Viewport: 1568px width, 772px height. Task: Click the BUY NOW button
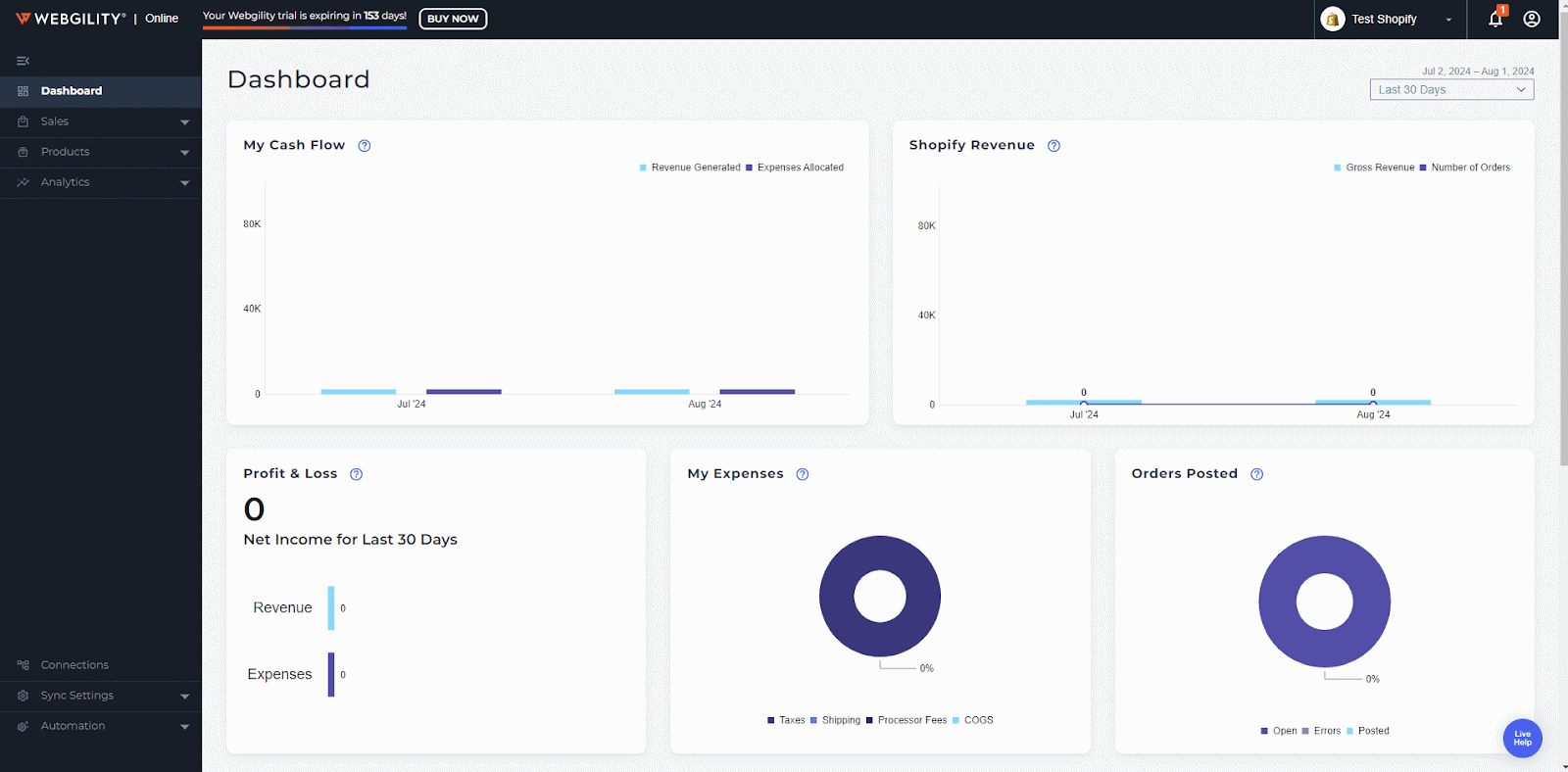[x=453, y=19]
